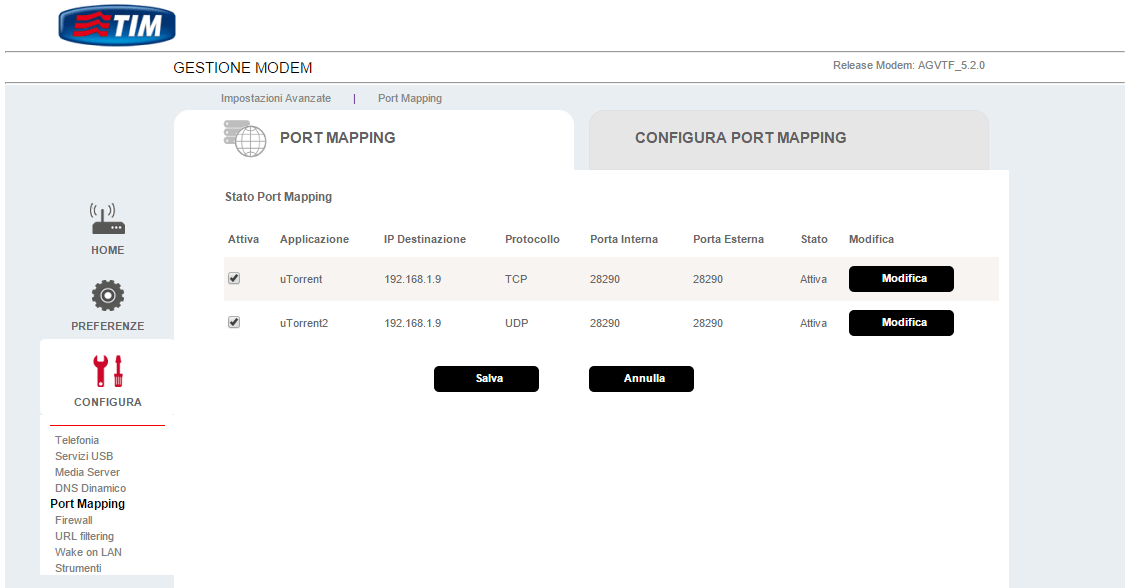Select DNS Dinamico in the sidebar

[90, 488]
